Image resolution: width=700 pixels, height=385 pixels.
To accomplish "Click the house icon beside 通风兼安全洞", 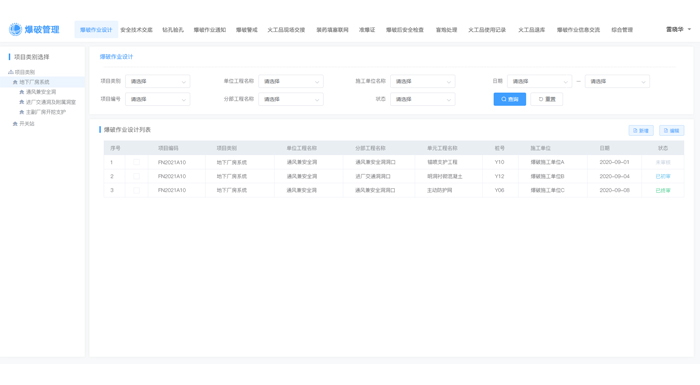I will [x=21, y=92].
